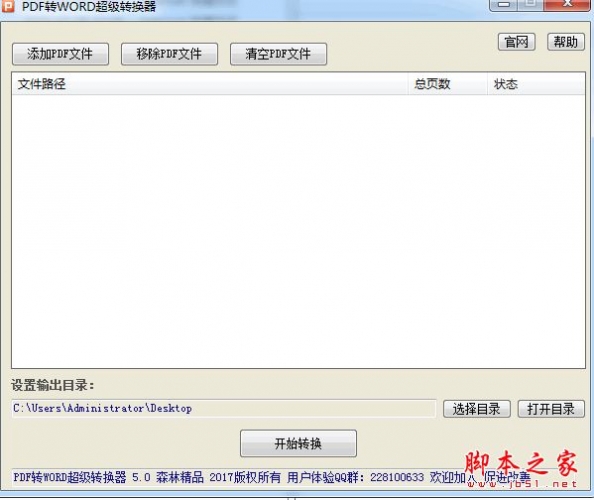594x500 pixels.
Task: Click the status bar copyright text
Action: 271,477
